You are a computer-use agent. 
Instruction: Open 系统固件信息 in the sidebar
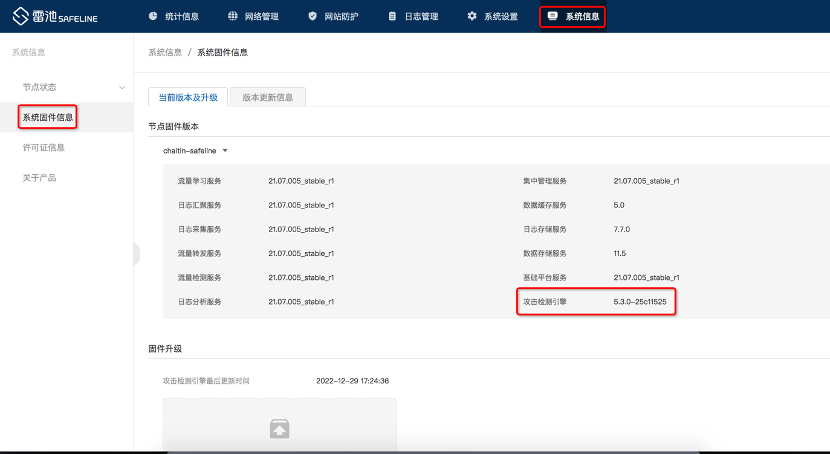(x=48, y=118)
